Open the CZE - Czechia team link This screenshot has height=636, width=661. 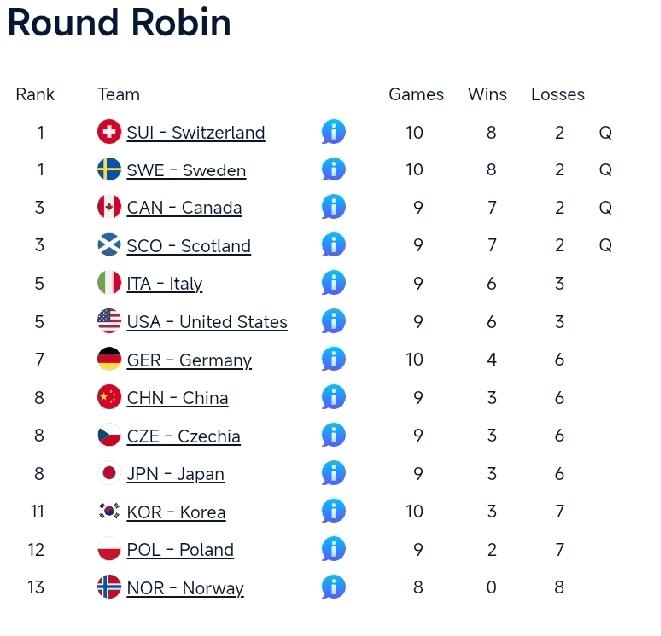[183, 437]
